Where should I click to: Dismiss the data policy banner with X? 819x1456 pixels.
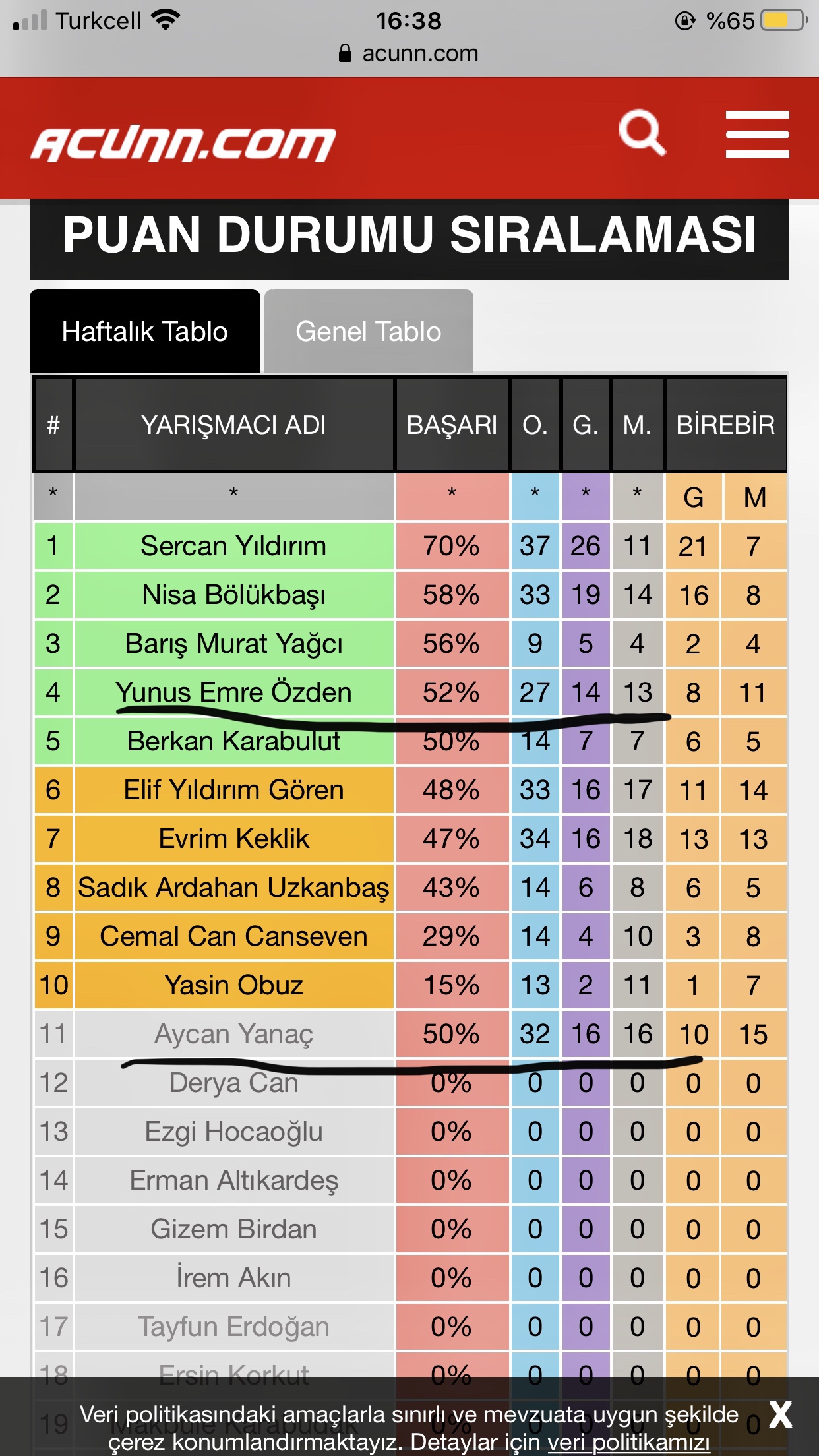pyautogui.click(x=780, y=1414)
